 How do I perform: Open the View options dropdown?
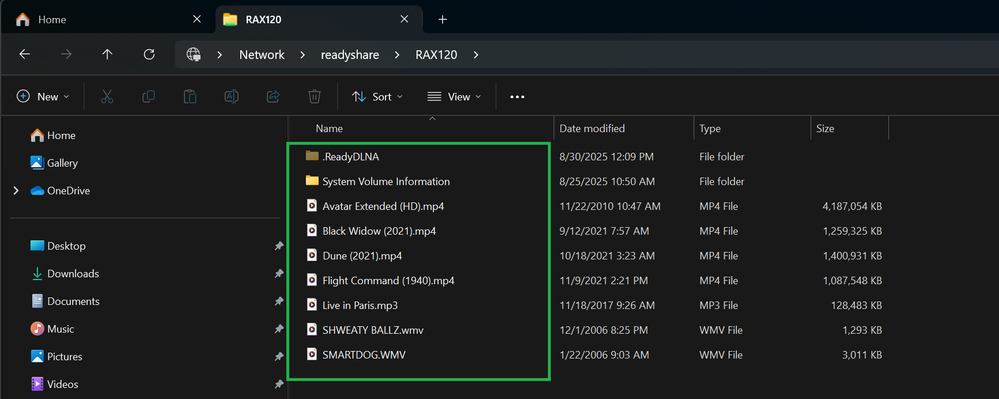point(454,97)
